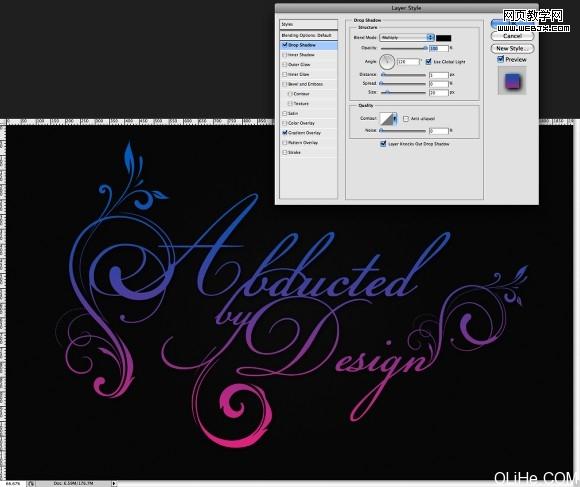Click the Angle dial control
580x487 pixels.
point(387,62)
